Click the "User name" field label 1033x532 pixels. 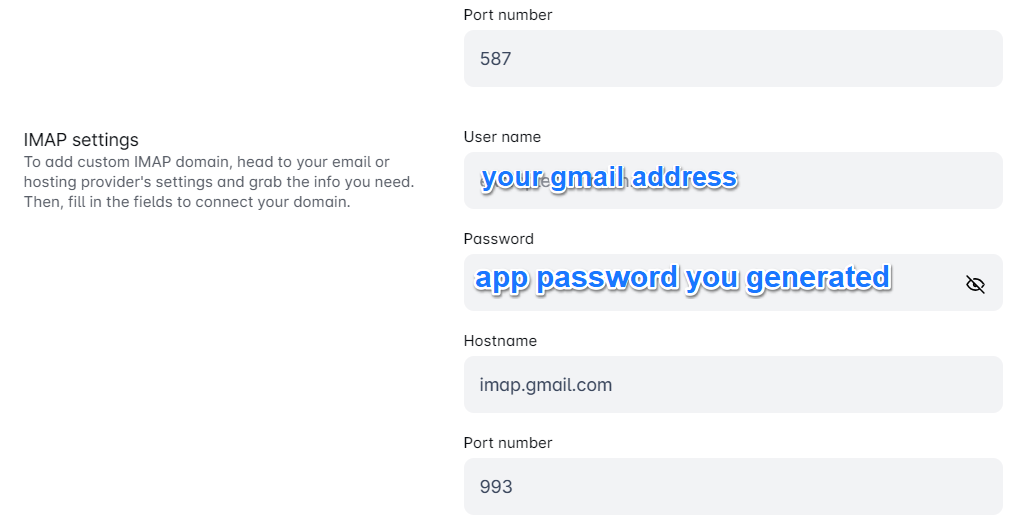(502, 136)
